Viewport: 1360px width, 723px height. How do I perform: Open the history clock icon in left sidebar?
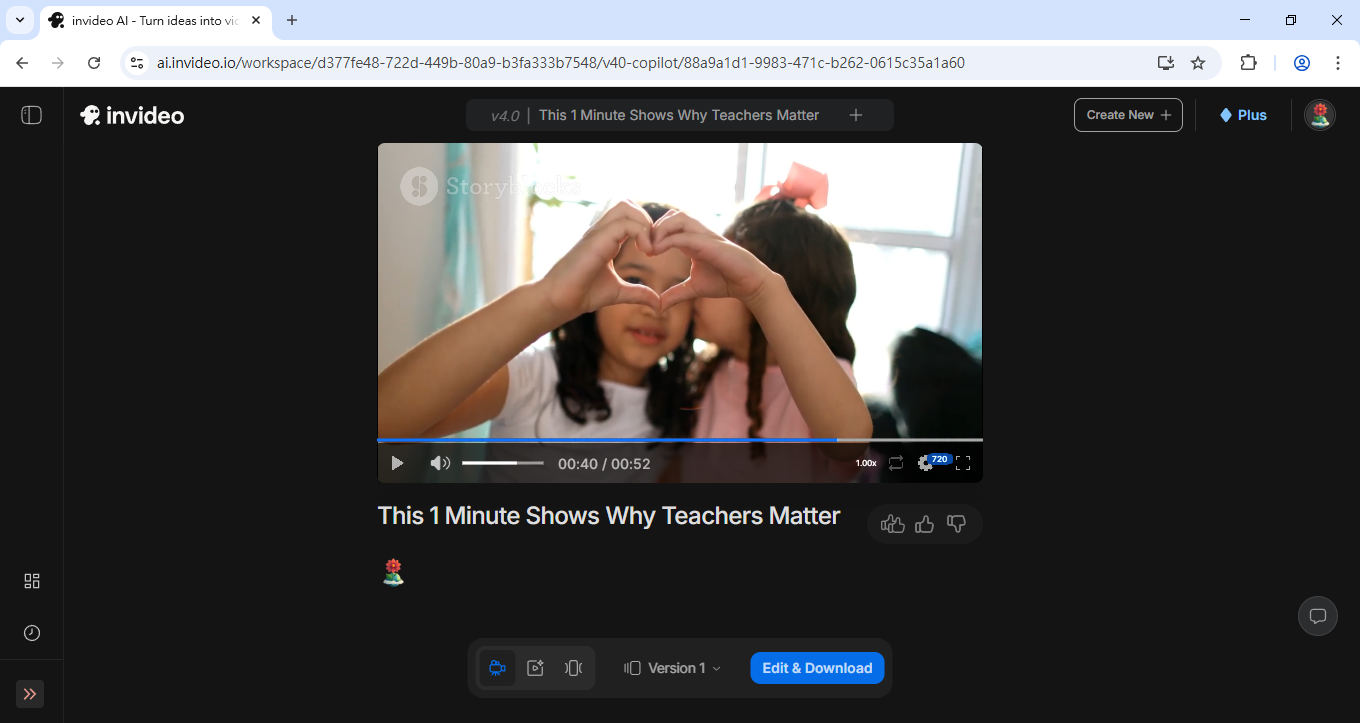click(x=31, y=632)
